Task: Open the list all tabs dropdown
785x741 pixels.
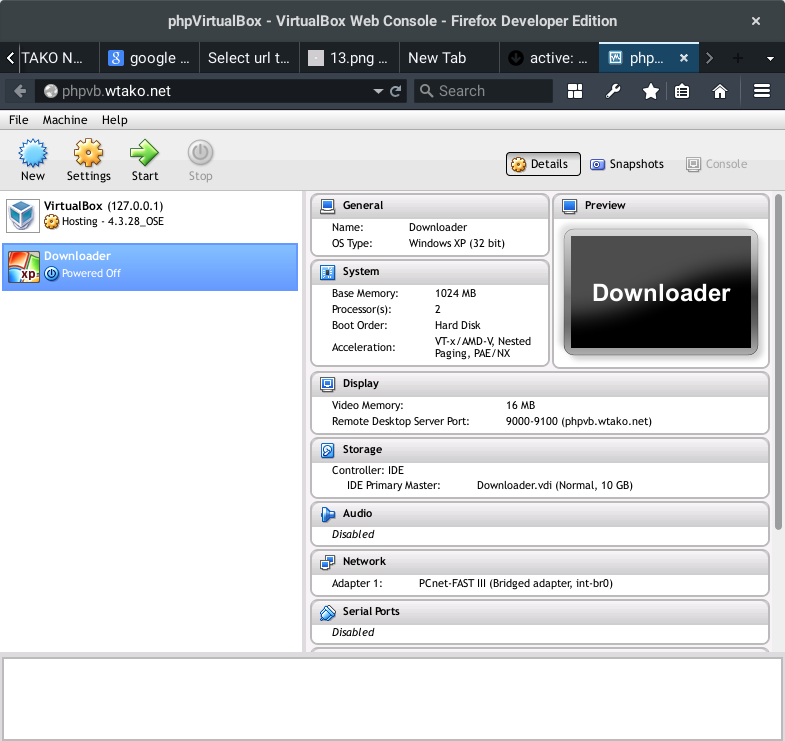Action: [x=770, y=59]
